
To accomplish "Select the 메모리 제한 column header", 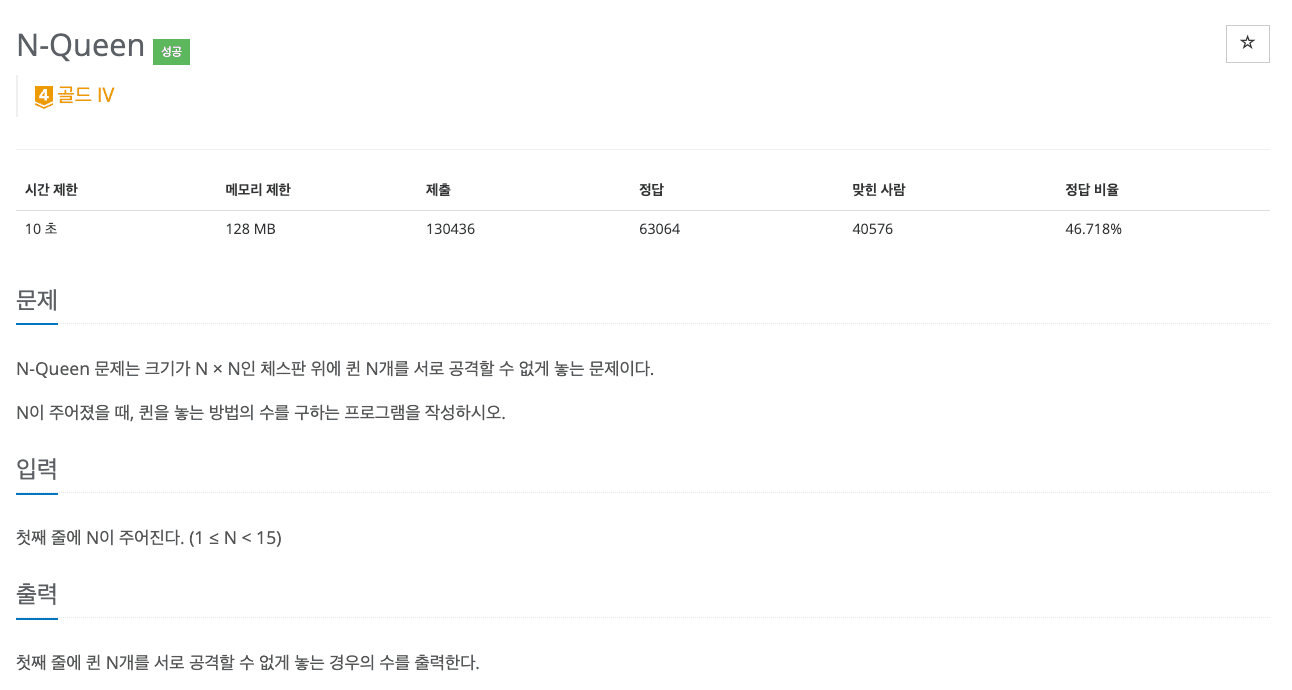I will (x=258, y=190).
